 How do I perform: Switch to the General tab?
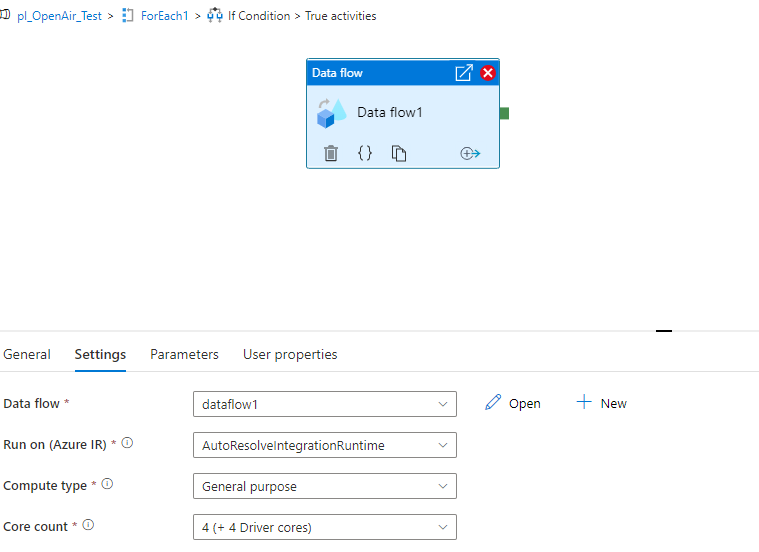[x=27, y=354]
